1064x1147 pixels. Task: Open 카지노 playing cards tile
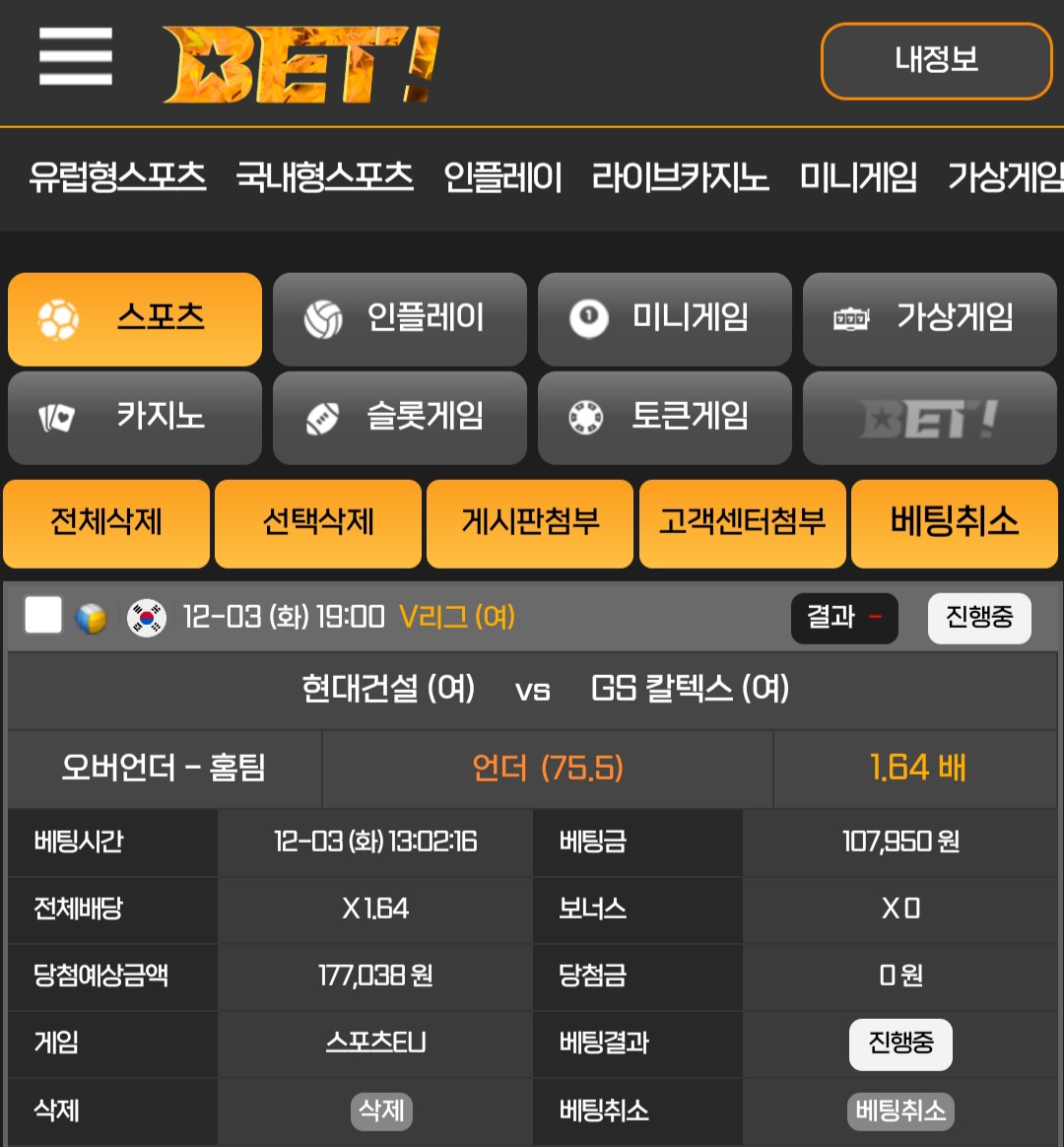pyautogui.click(x=135, y=418)
